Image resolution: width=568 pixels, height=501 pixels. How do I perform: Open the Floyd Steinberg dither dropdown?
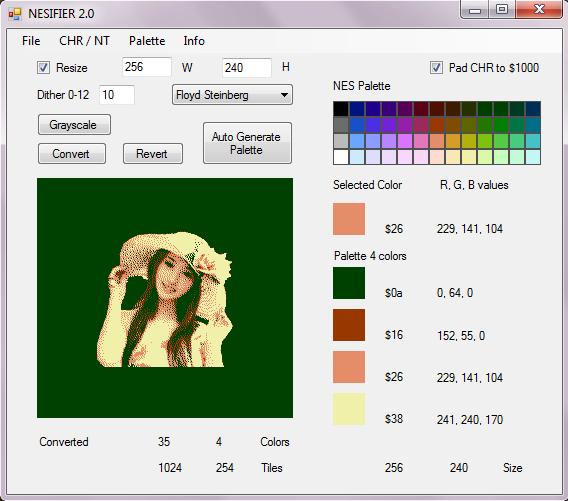tap(232, 95)
